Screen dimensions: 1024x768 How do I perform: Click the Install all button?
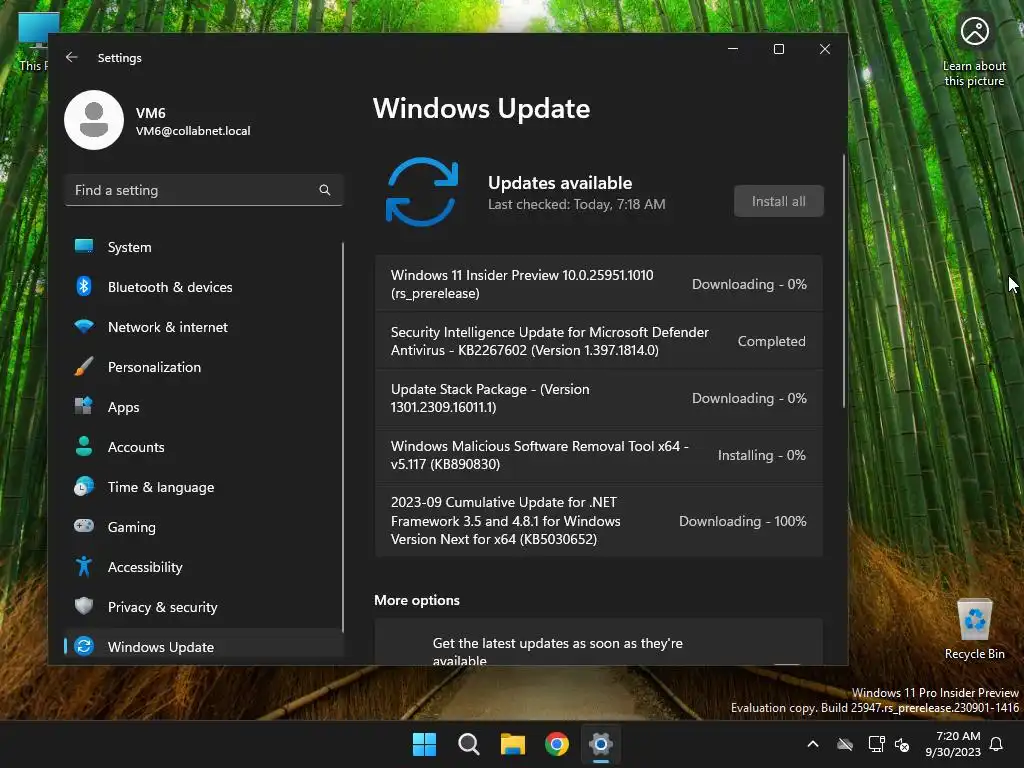pos(778,201)
